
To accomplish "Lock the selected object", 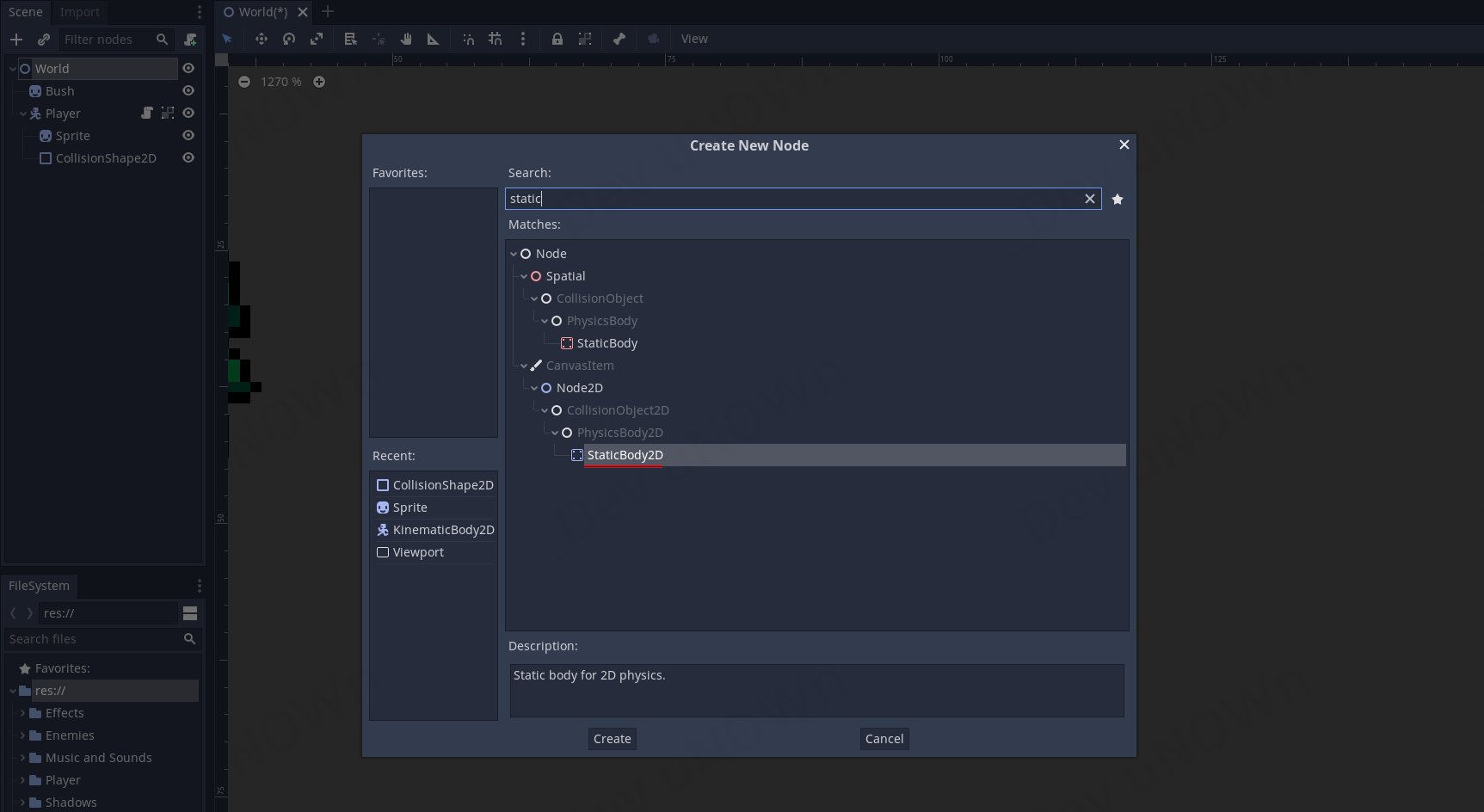I will 557,39.
